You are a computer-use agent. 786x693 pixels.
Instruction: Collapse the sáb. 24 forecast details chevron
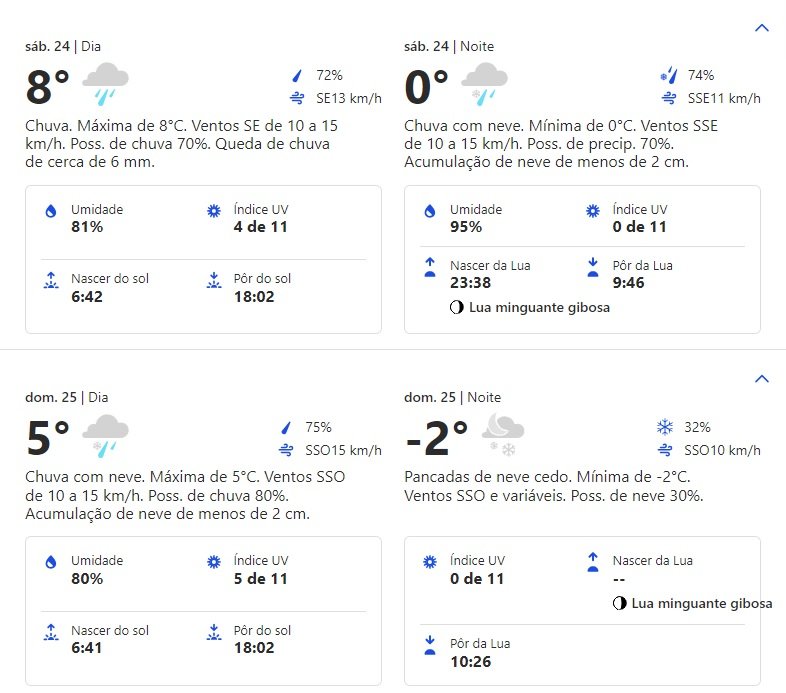(761, 28)
